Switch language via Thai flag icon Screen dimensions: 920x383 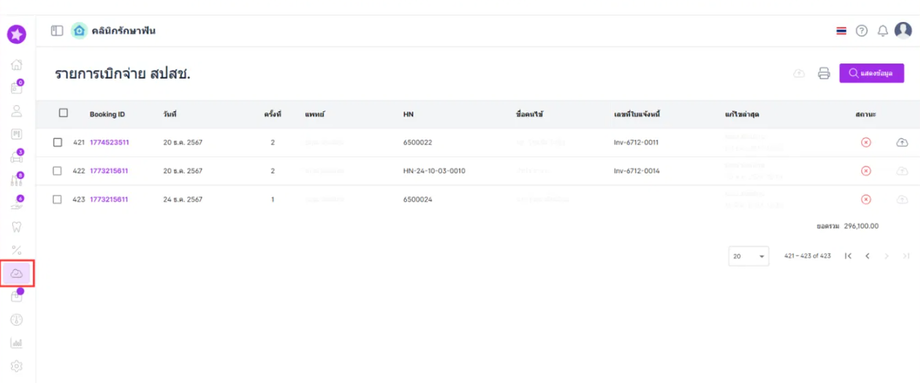click(841, 31)
